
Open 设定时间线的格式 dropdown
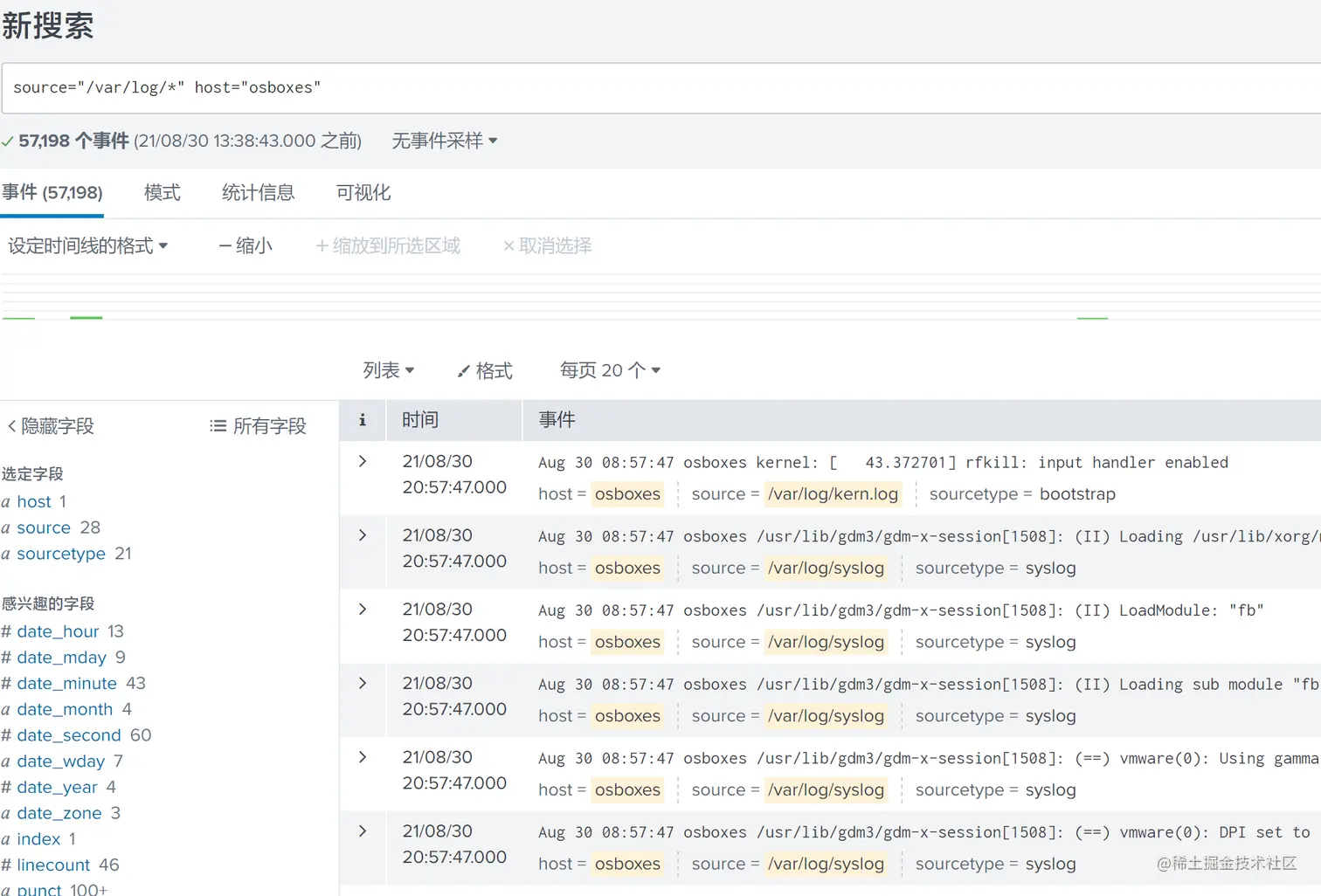pos(87,245)
